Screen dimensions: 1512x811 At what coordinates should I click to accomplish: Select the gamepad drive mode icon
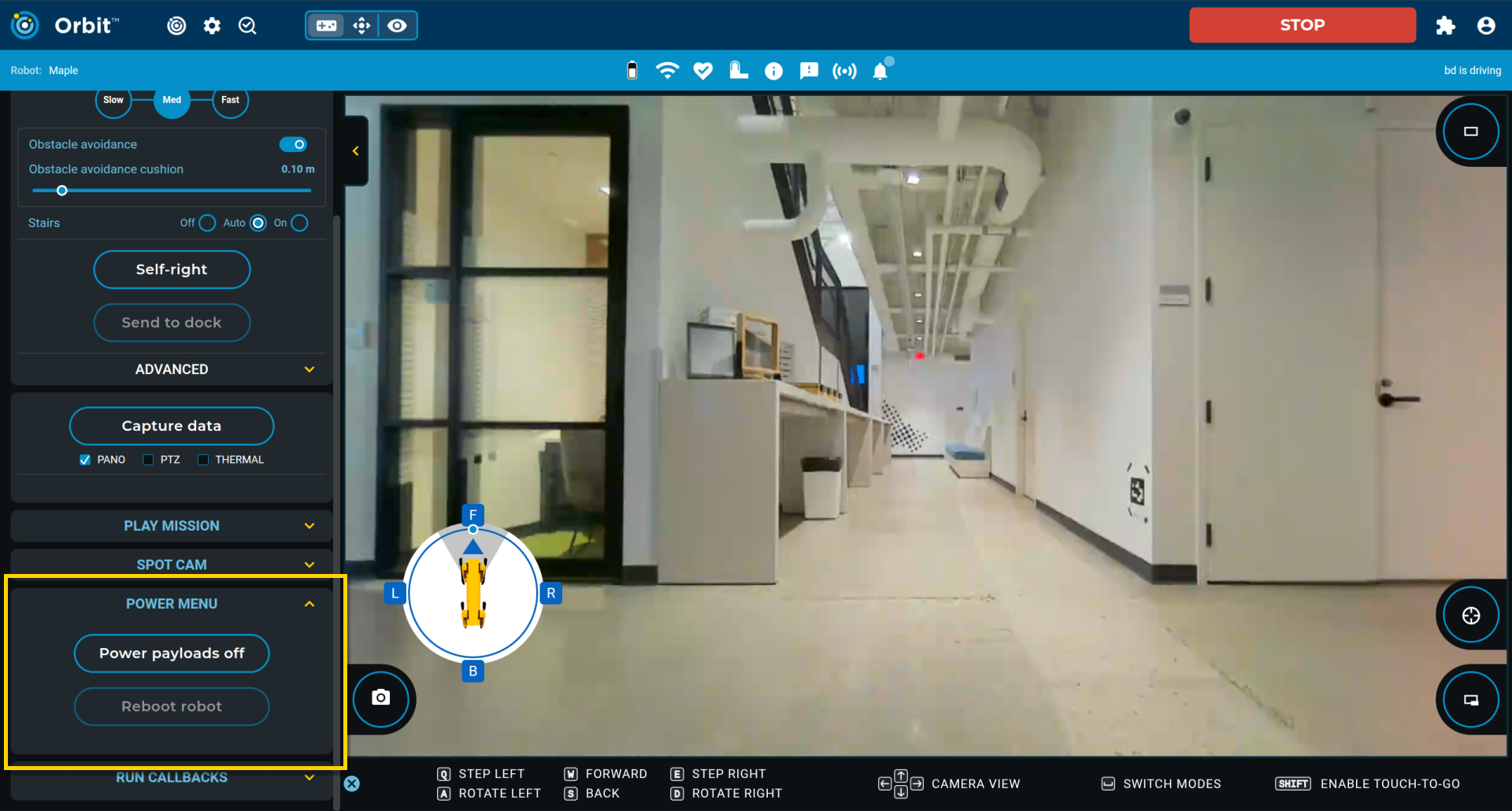click(326, 26)
